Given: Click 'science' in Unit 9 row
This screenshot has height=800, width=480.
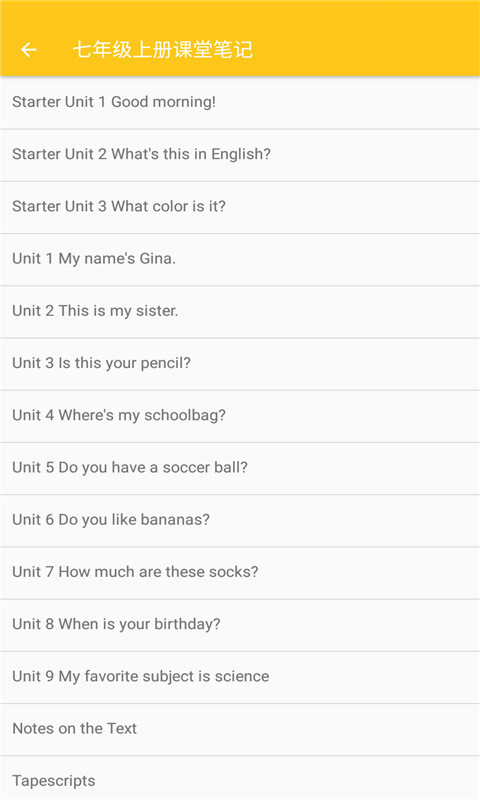Looking at the screenshot, I should [242, 676].
